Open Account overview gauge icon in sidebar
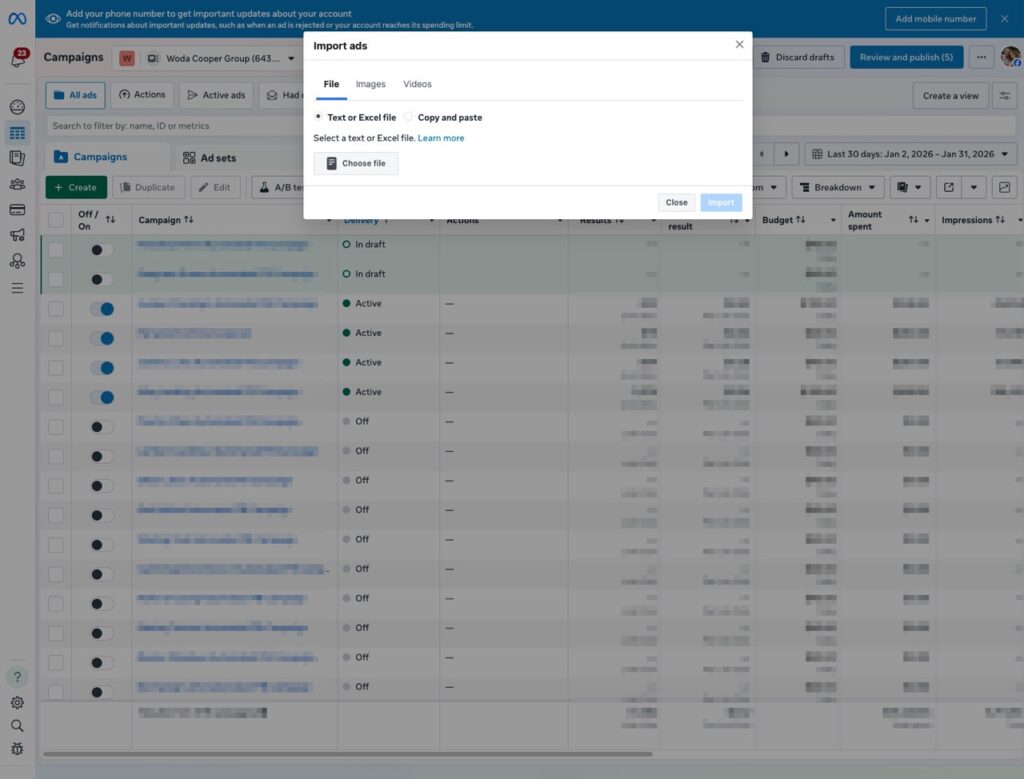 point(17,107)
